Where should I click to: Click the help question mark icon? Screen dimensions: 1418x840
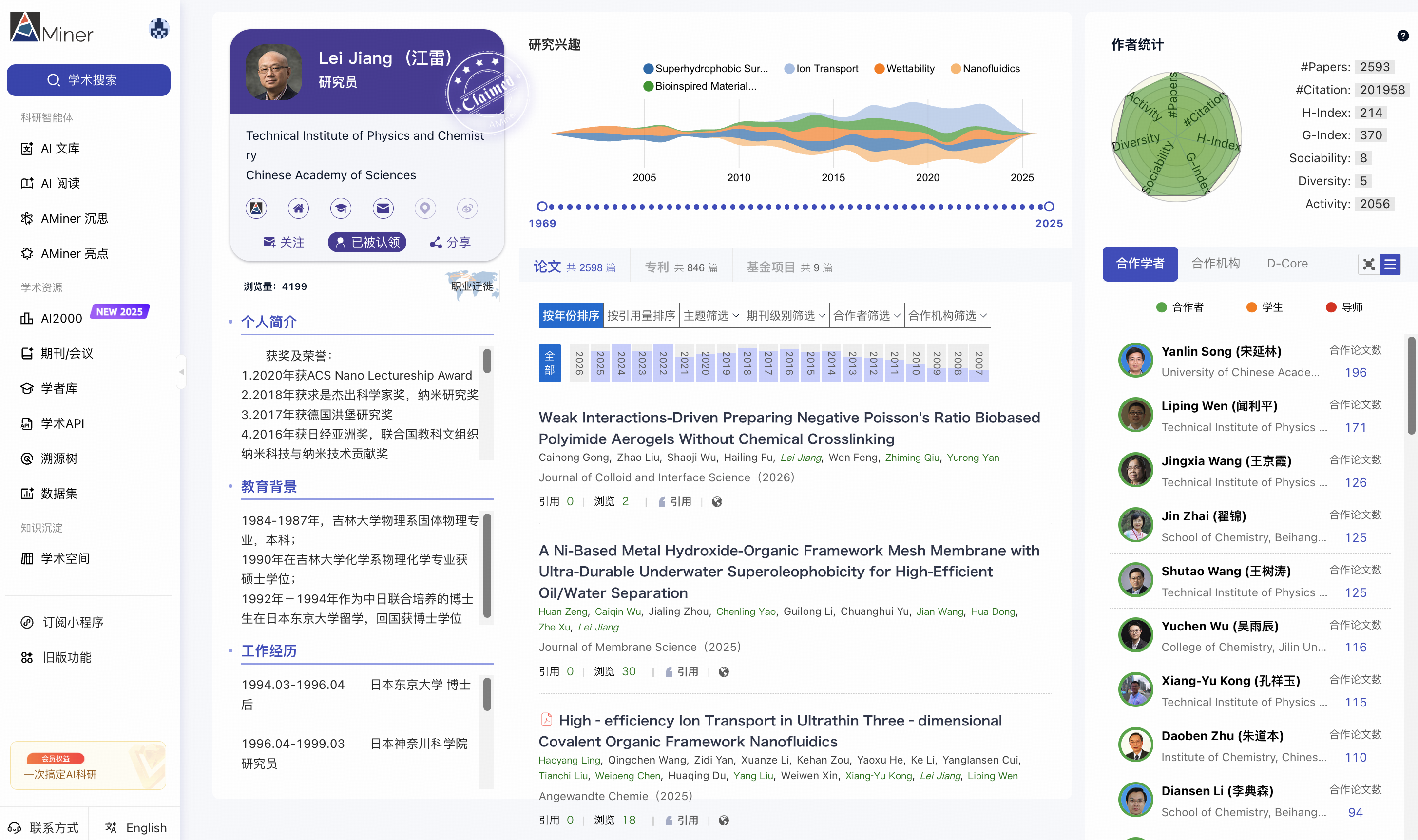(x=1403, y=36)
